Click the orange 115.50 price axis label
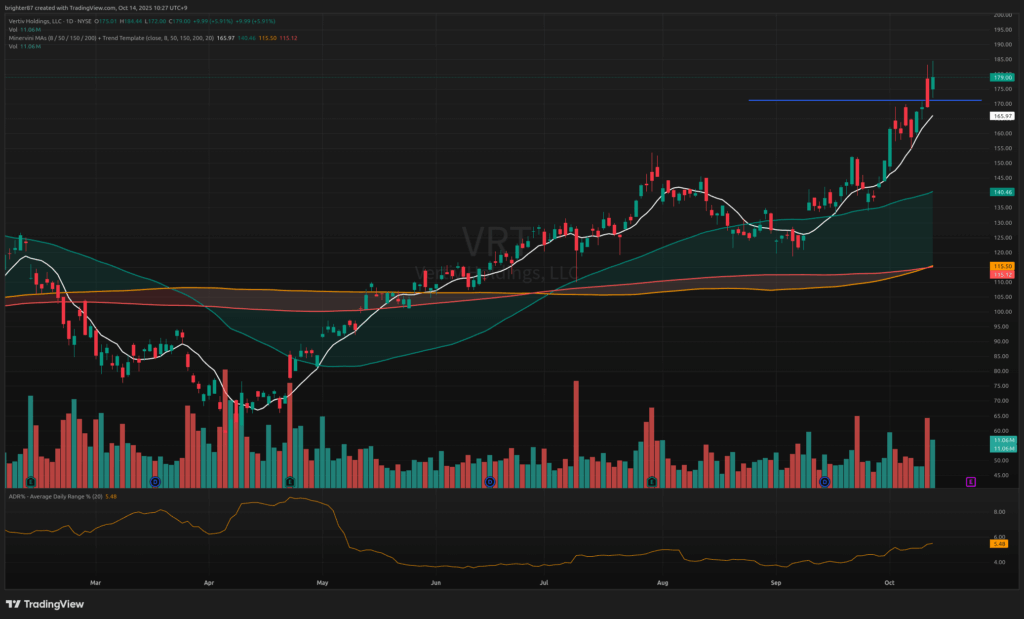The height and width of the screenshot is (619, 1024). point(1002,266)
